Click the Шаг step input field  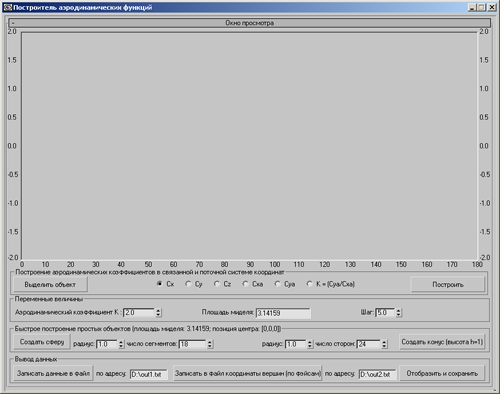385,312
